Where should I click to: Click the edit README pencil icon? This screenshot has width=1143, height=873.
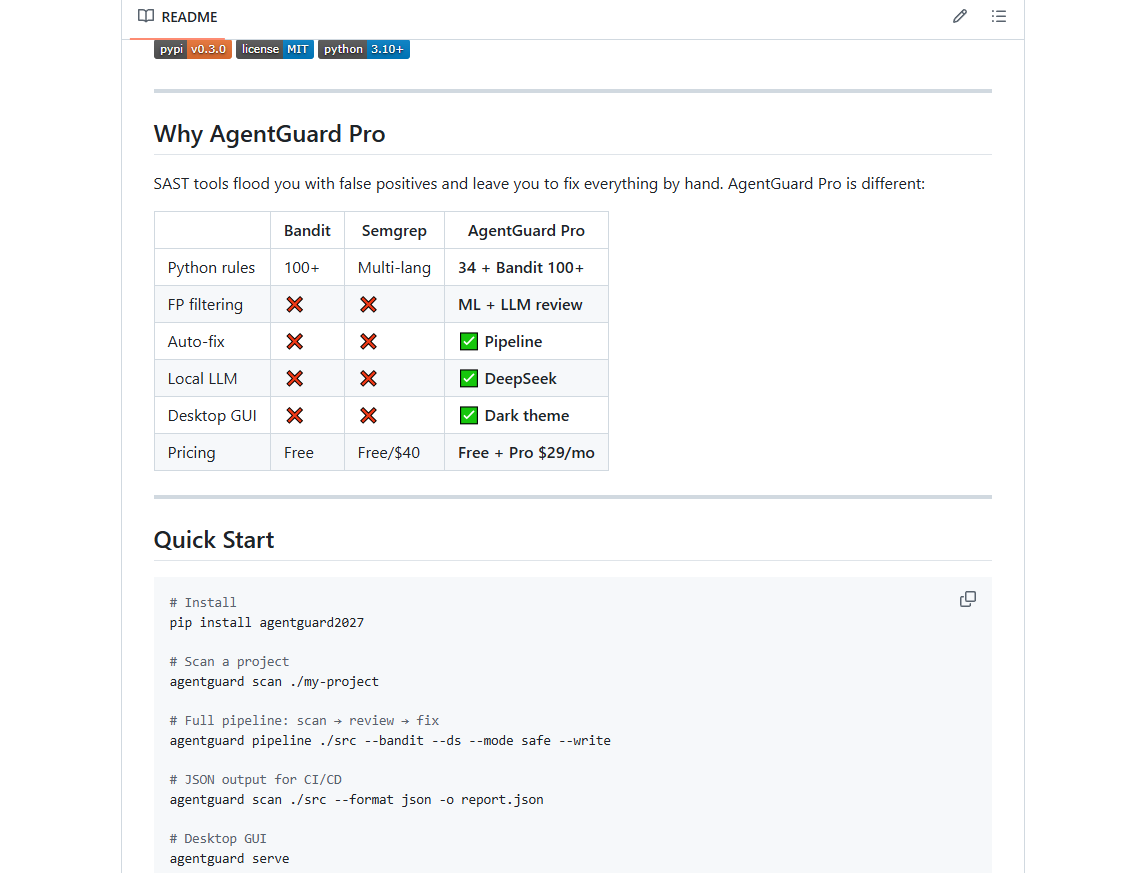[x=959, y=16]
